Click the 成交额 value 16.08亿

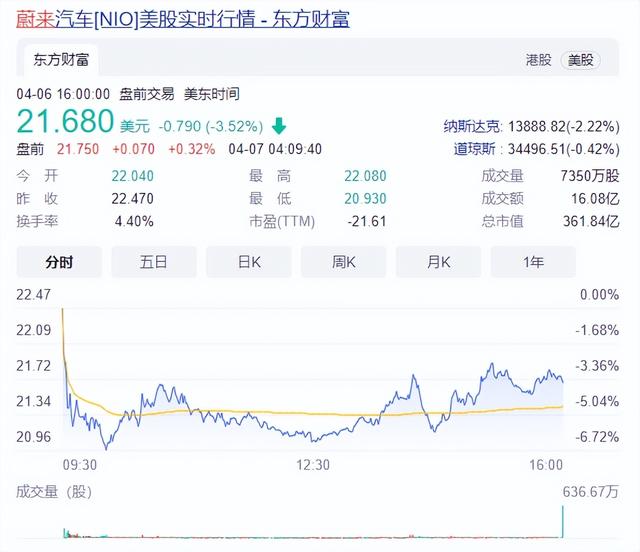(595, 198)
